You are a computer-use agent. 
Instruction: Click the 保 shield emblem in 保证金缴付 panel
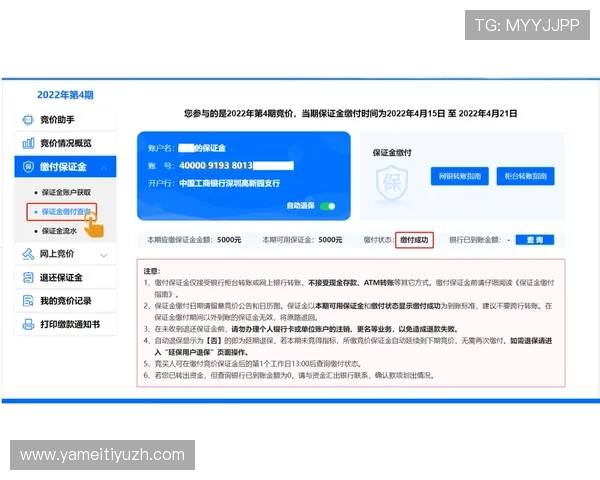click(392, 183)
